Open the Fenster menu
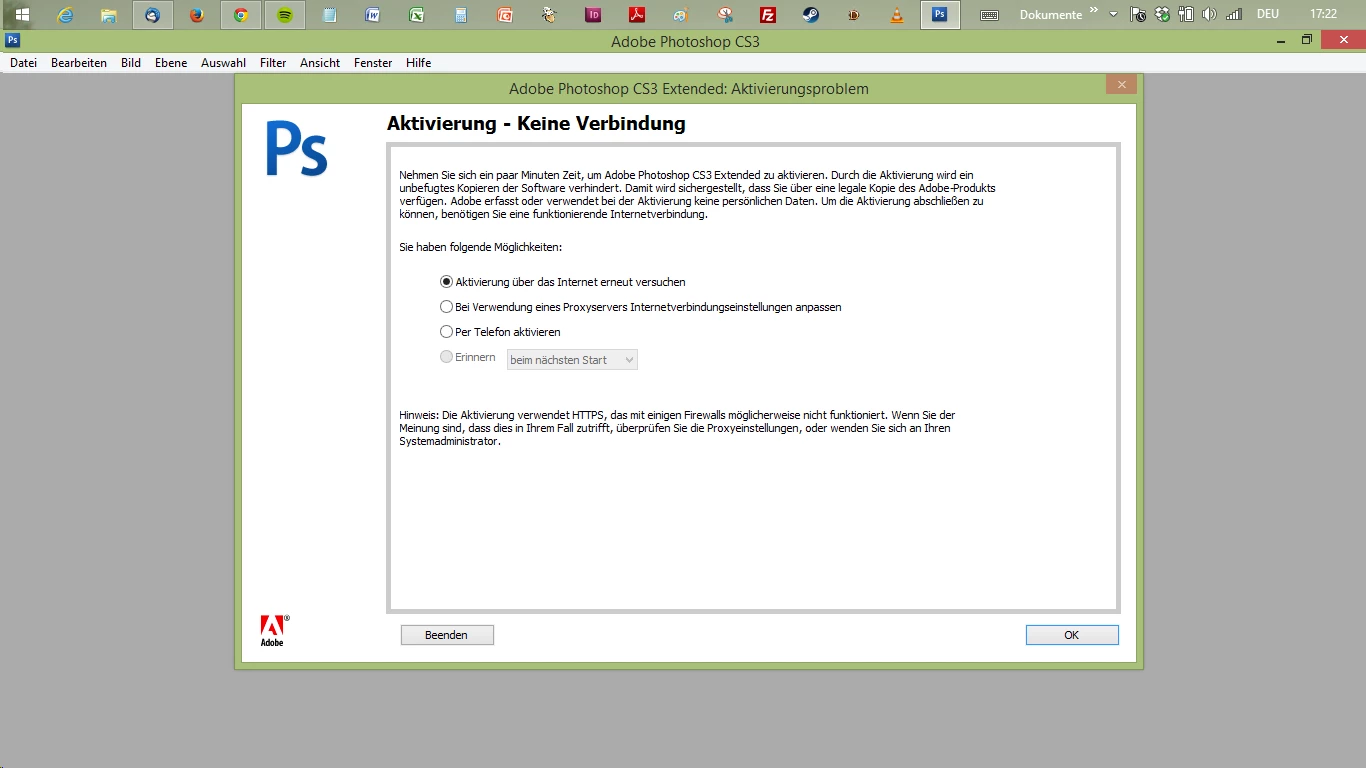1366x768 pixels. point(373,63)
